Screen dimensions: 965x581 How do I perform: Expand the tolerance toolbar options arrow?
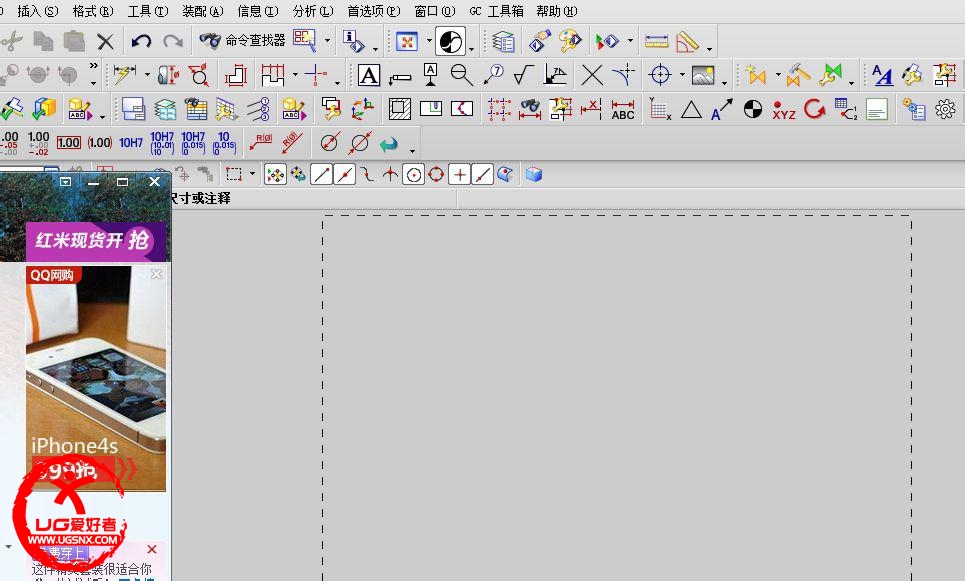(412, 150)
